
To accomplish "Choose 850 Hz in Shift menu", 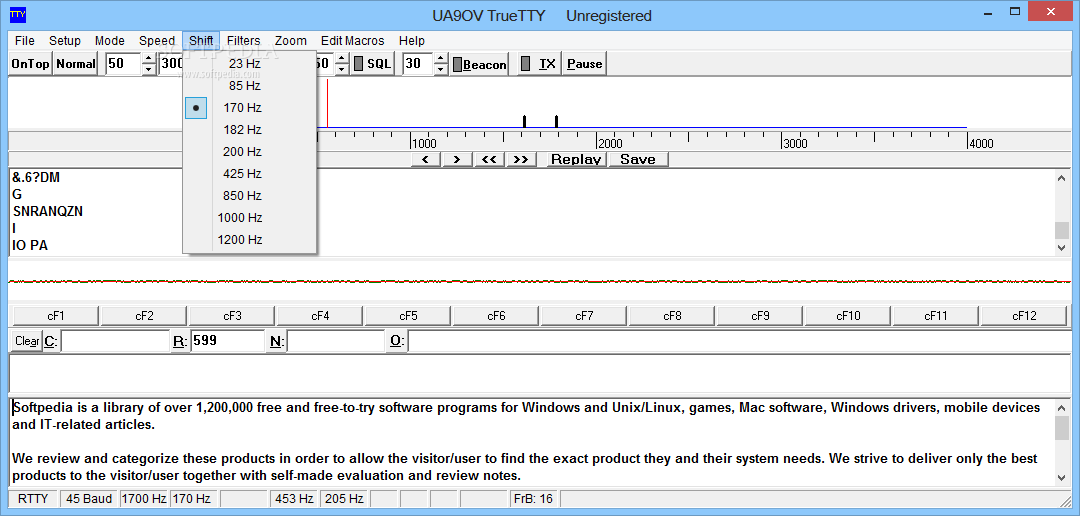I will (x=249, y=196).
